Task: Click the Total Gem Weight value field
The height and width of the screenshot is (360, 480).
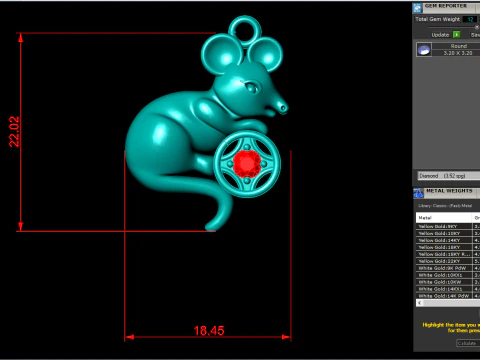Action: pyautogui.click(x=471, y=19)
